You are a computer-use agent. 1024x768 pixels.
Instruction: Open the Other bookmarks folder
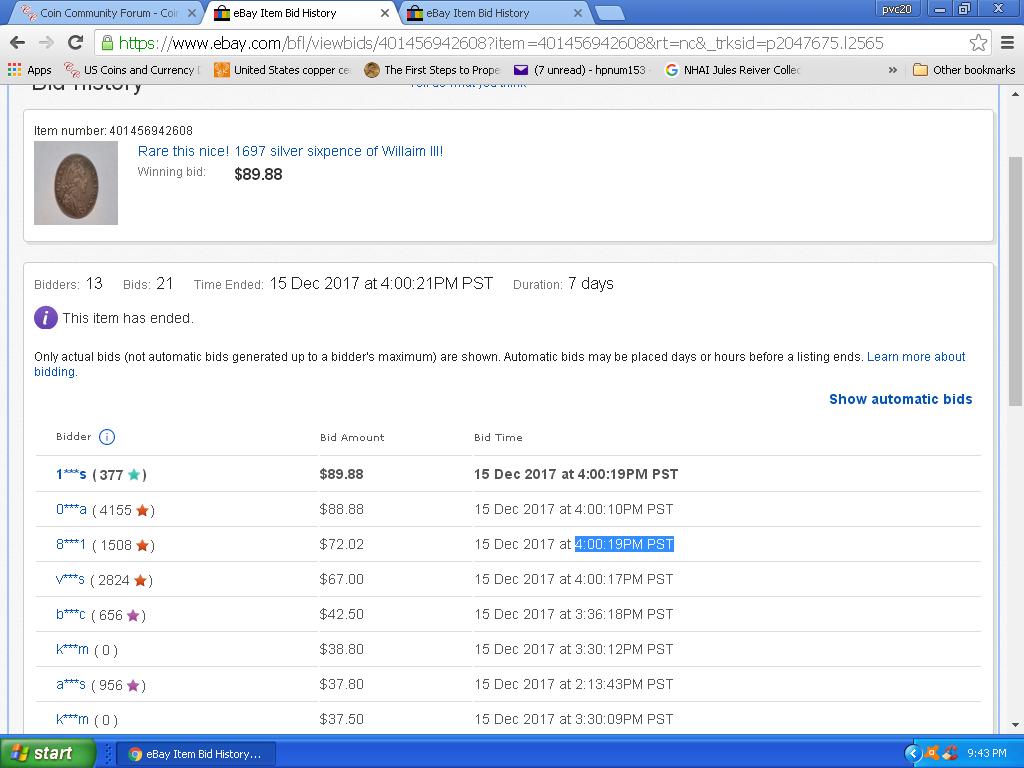(x=964, y=70)
